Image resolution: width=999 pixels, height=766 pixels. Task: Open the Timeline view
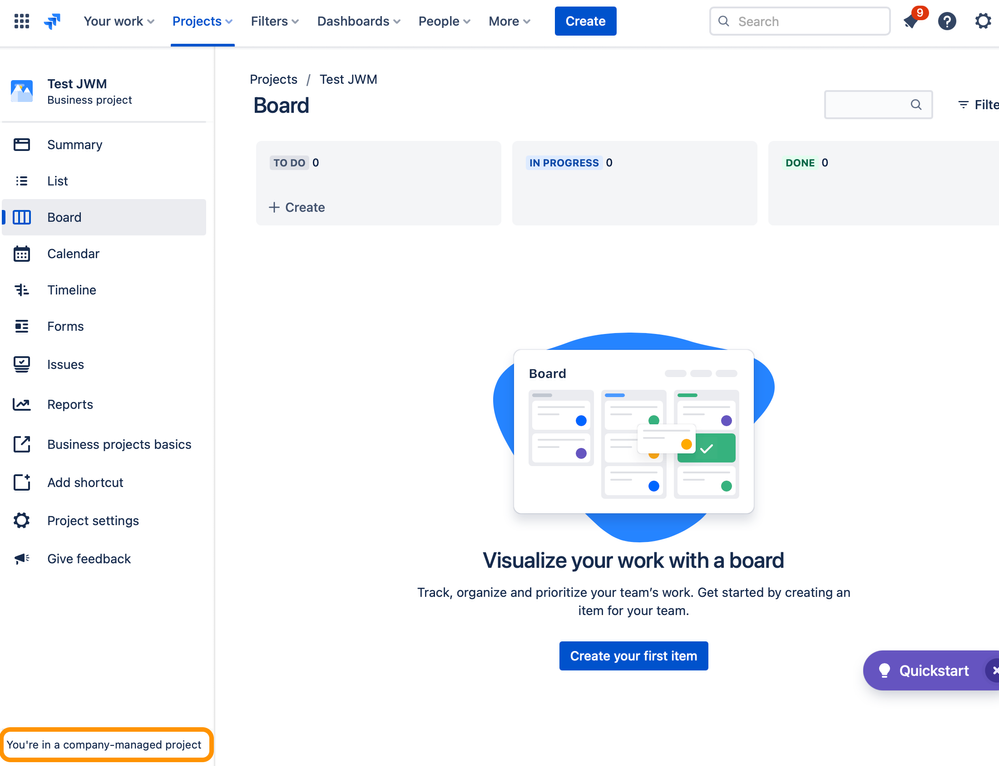[104, 290]
